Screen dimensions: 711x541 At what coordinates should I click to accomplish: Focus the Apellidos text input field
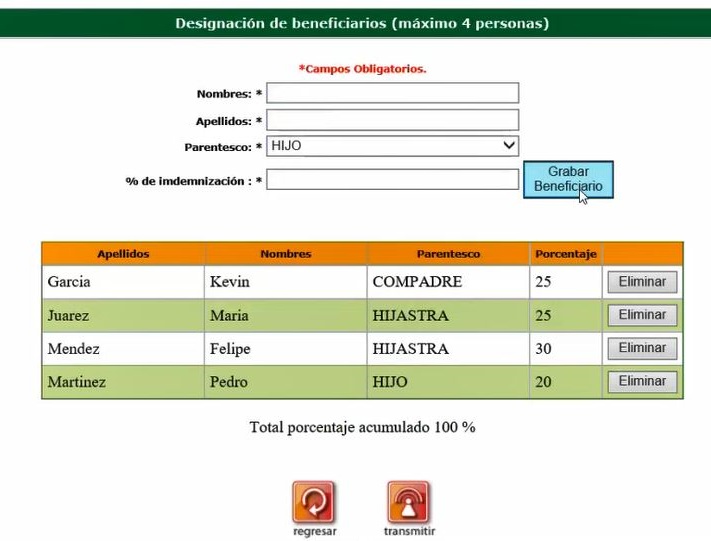click(392, 120)
